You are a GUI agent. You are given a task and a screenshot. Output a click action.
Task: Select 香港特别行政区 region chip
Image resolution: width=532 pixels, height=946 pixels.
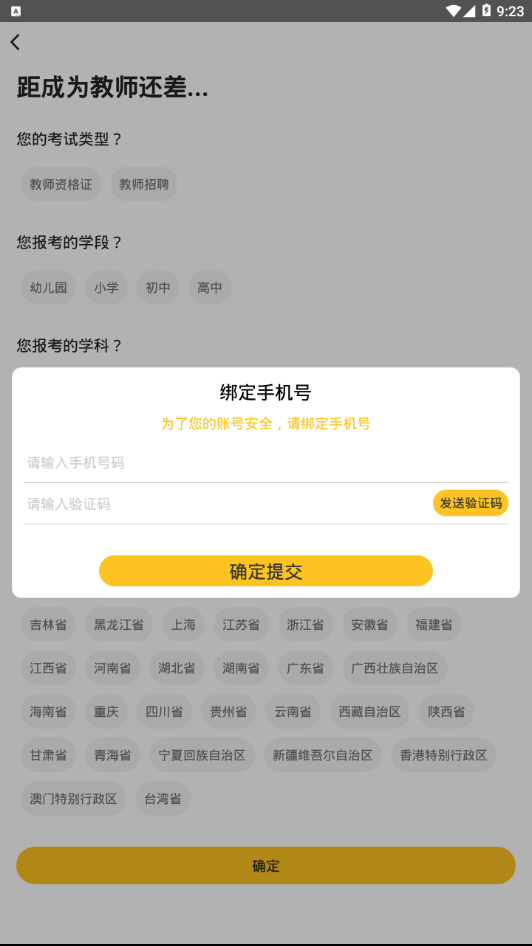[x=443, y=755]
